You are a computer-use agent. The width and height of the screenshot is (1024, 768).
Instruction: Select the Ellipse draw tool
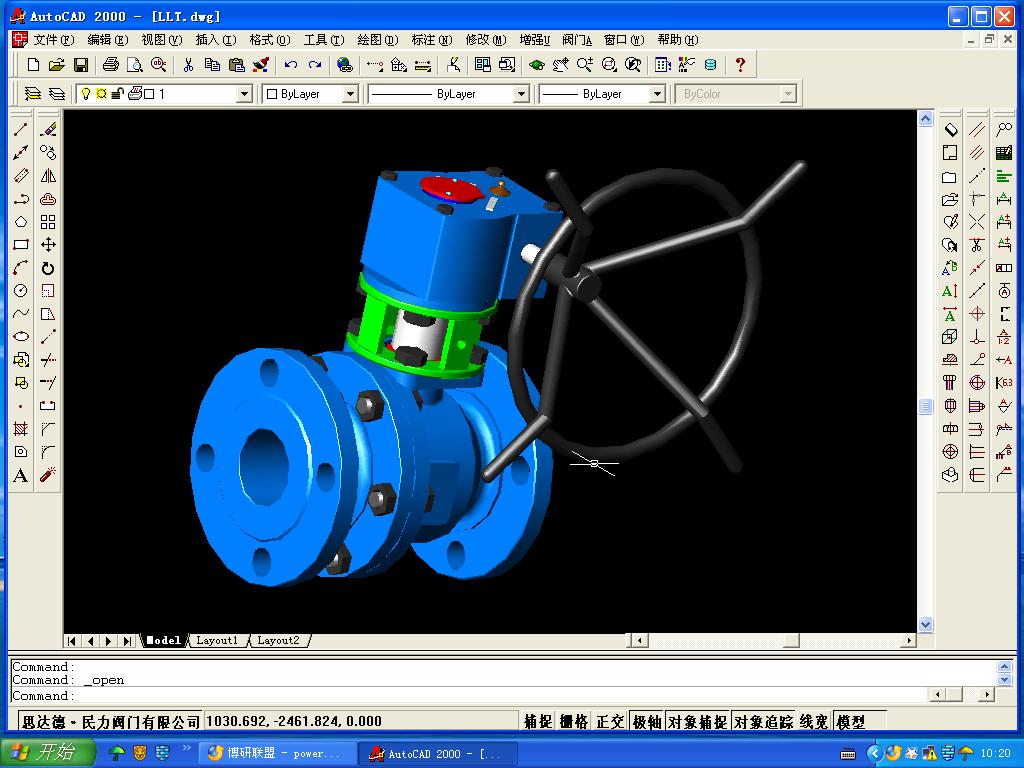(21, 336)
